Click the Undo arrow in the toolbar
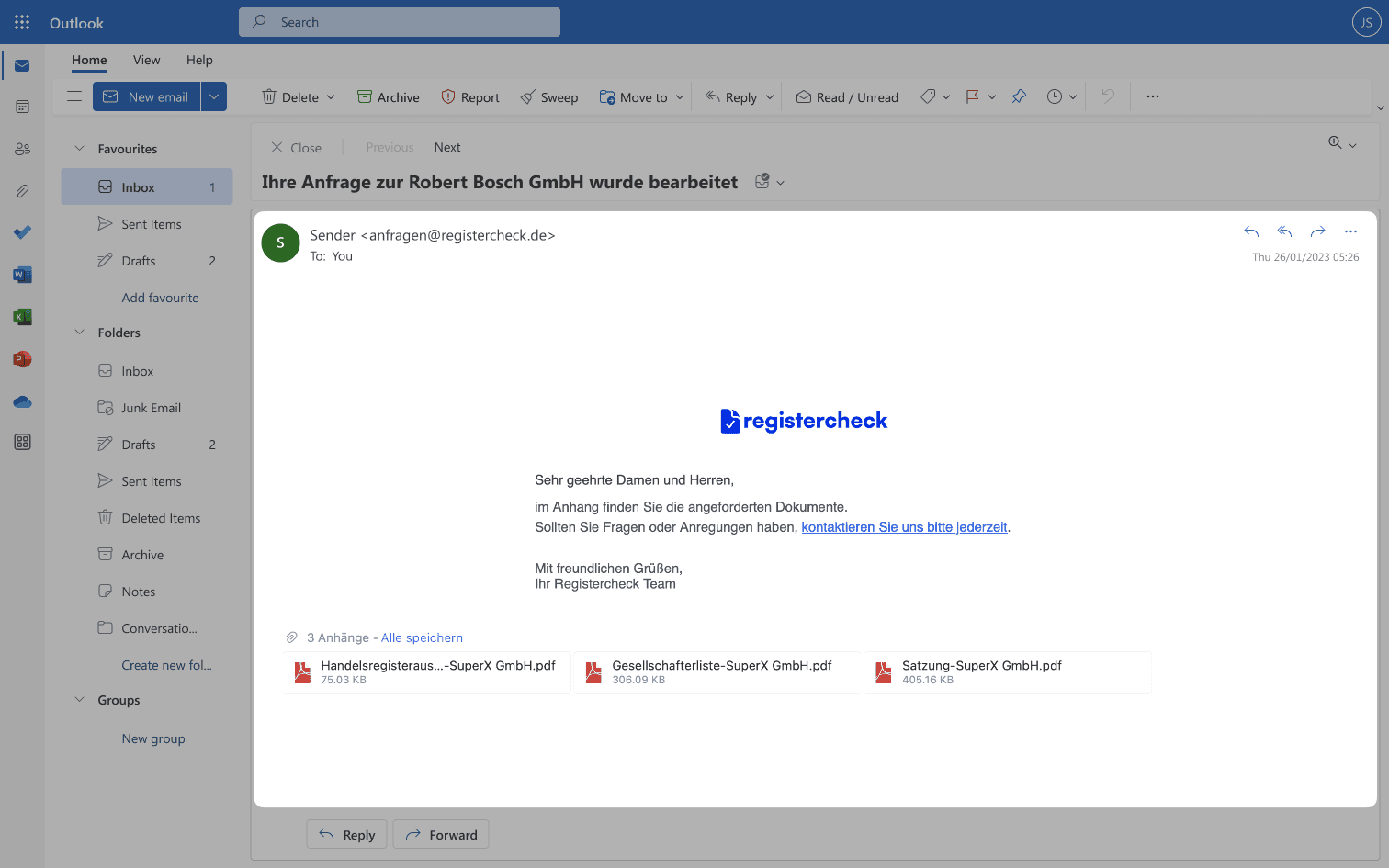 pyautogui.click(x=1108, y=96)
